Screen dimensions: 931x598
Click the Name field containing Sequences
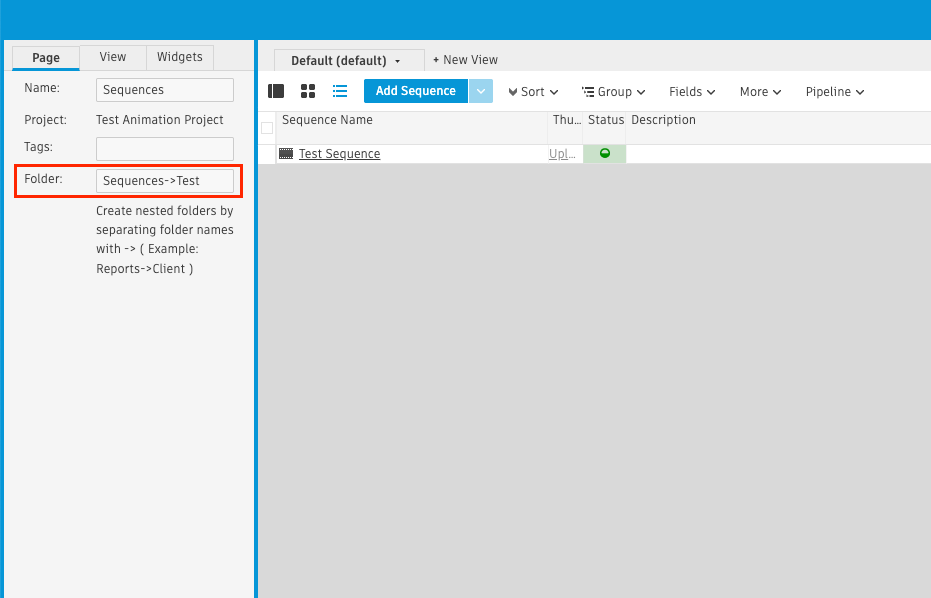[x=164, y=90]
